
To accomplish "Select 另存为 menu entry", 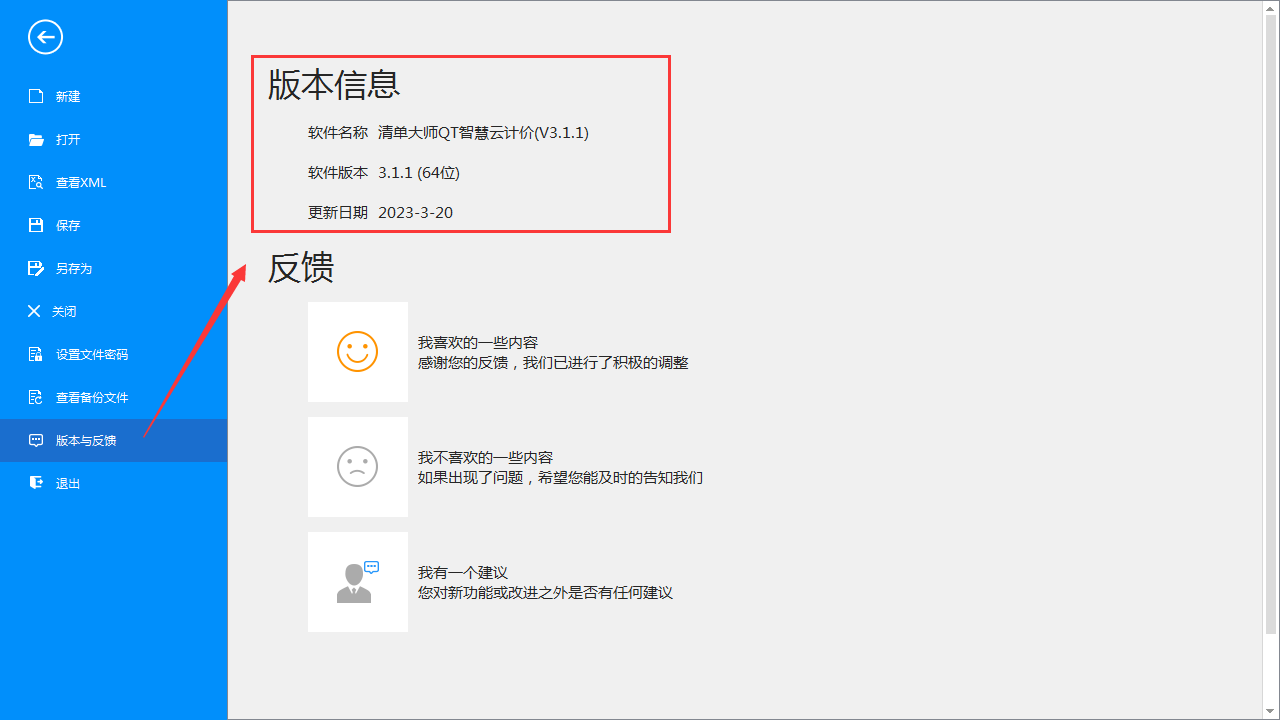I will pos(114,268).
